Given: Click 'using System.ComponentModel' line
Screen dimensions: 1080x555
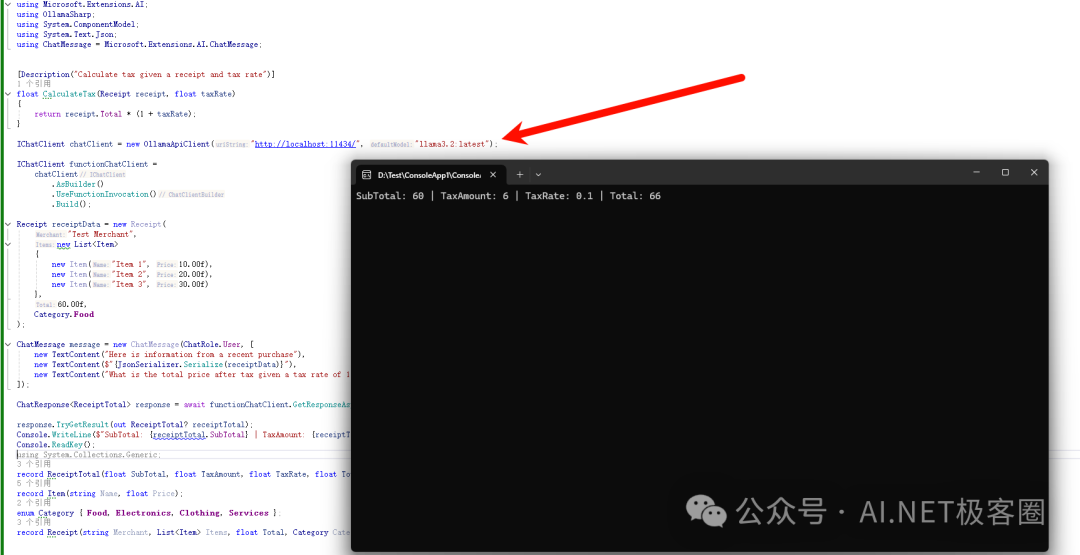Looking at the screenshot, I should (78, 24).
